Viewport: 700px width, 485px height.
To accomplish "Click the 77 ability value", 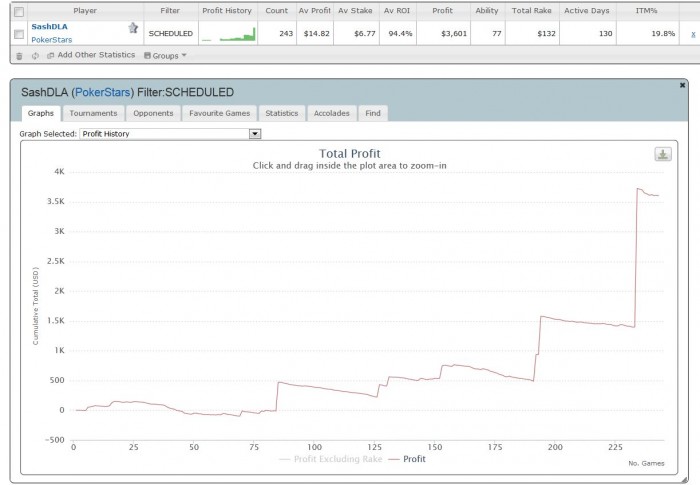I will pyautogui.click(x=497, y=33).
